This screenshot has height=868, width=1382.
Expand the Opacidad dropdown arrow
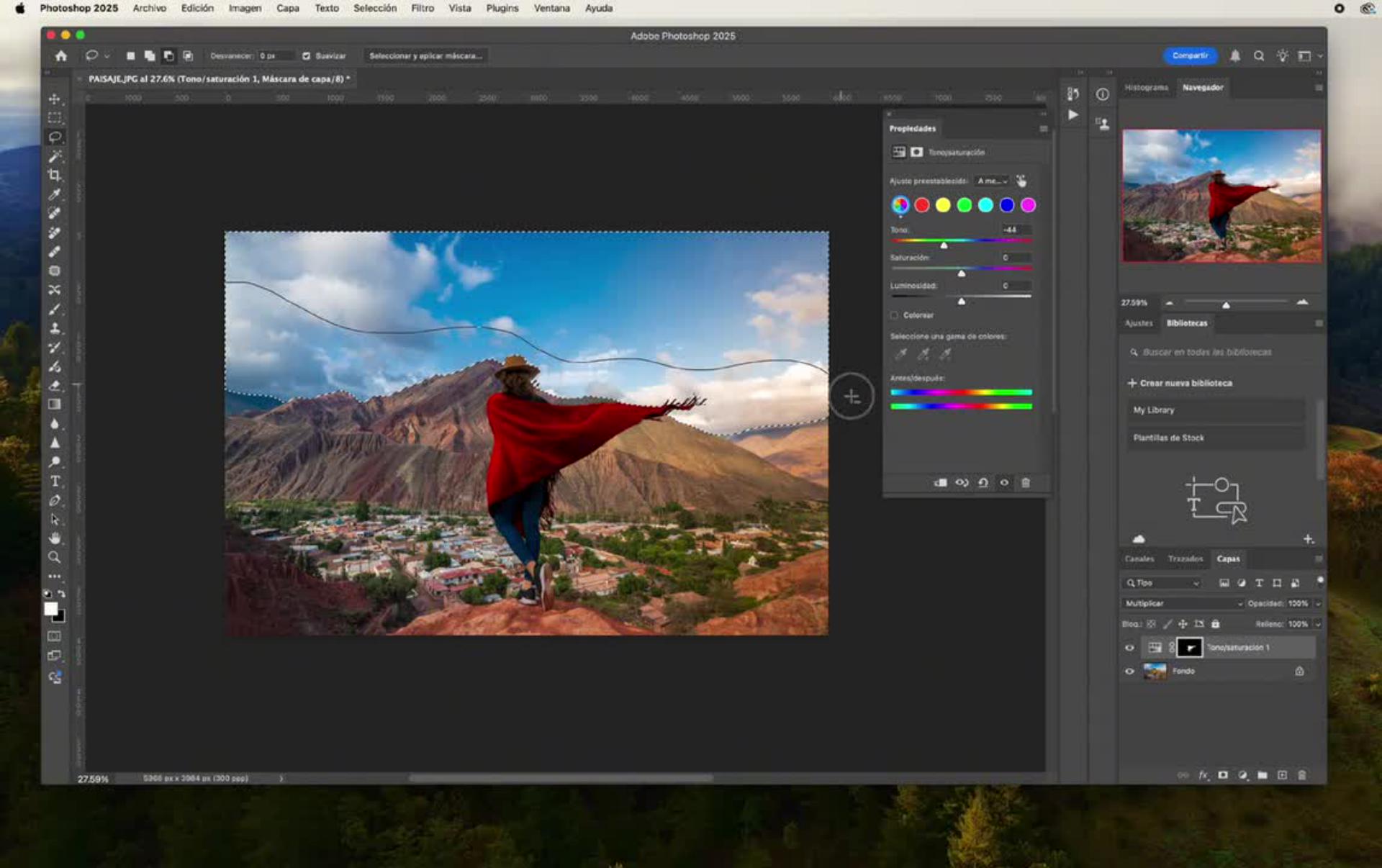click(x=1319, y=603)
